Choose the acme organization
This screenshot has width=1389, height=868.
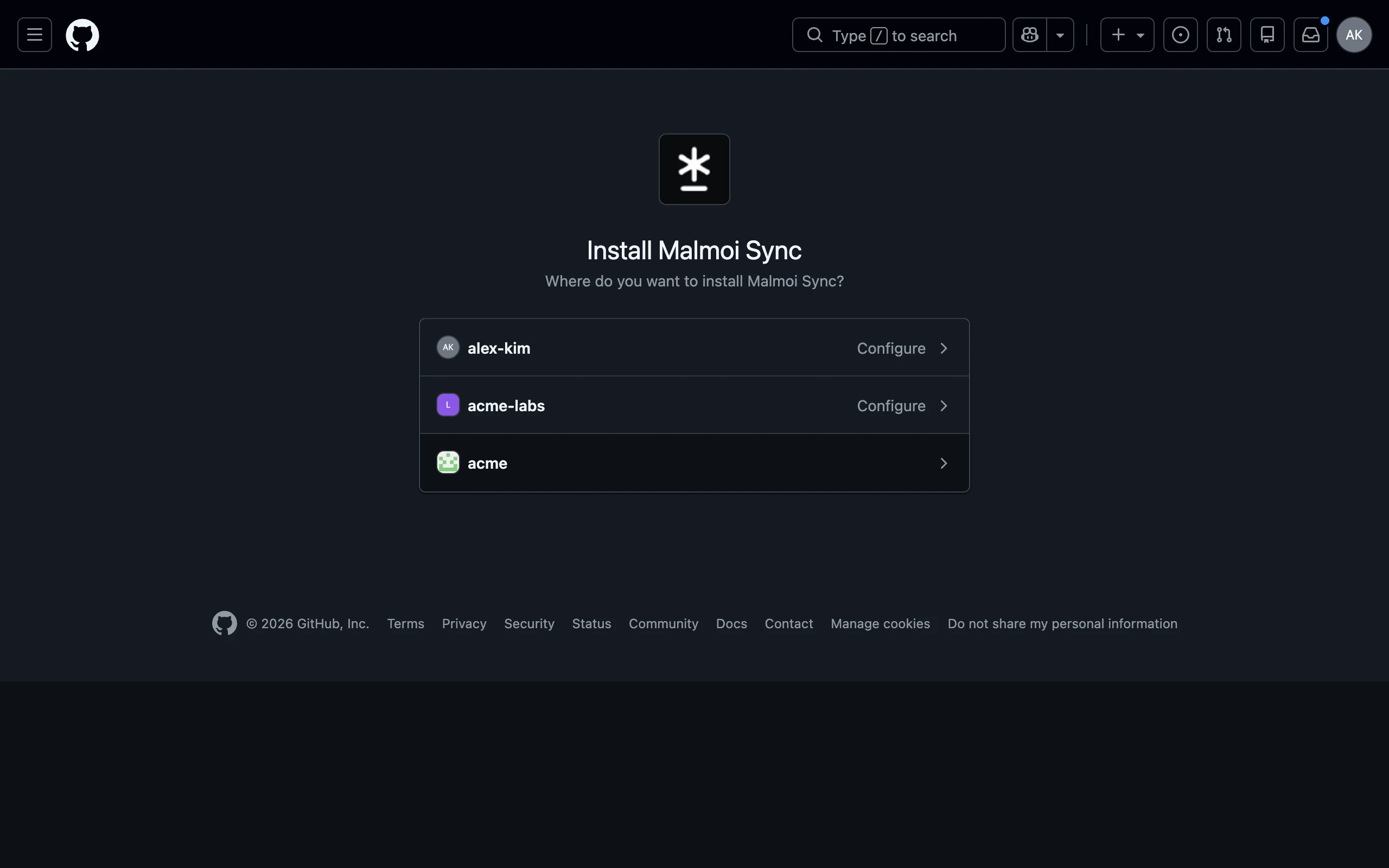pyautogui.click(x=694, y=463)
